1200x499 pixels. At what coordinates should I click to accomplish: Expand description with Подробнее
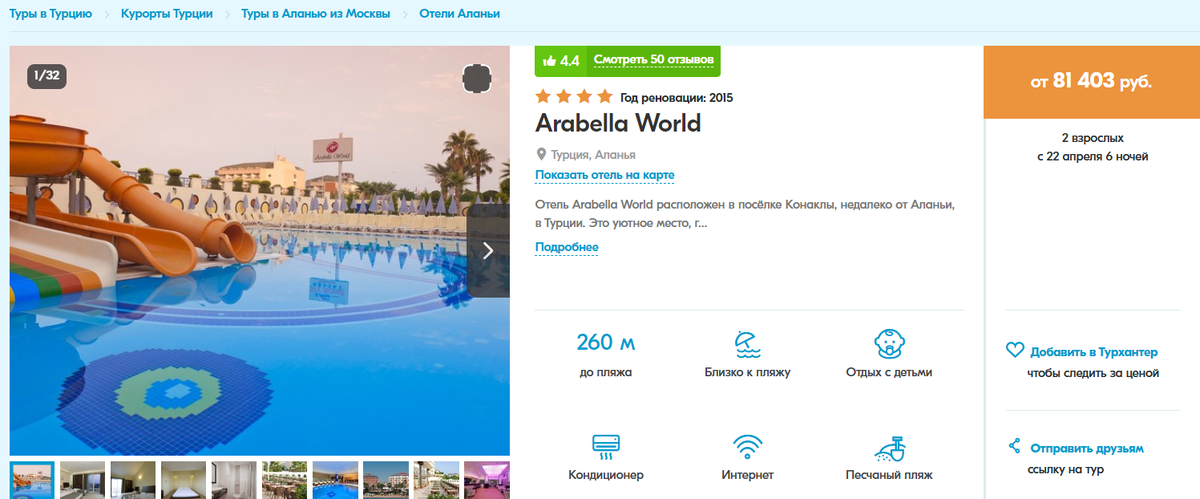click(x=567, y=247)
